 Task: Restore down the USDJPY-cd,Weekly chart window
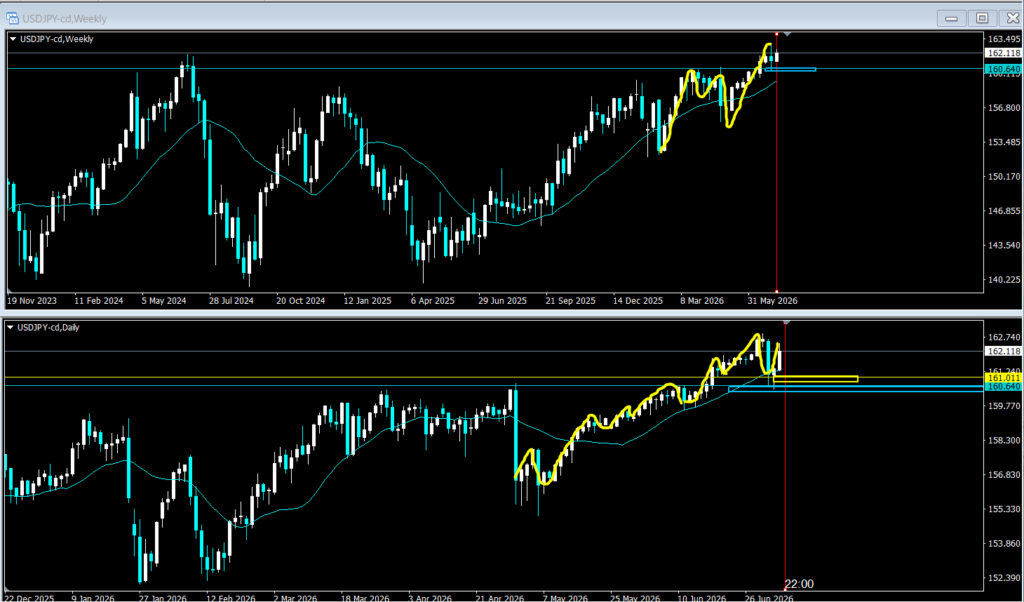tap(982, 18)
